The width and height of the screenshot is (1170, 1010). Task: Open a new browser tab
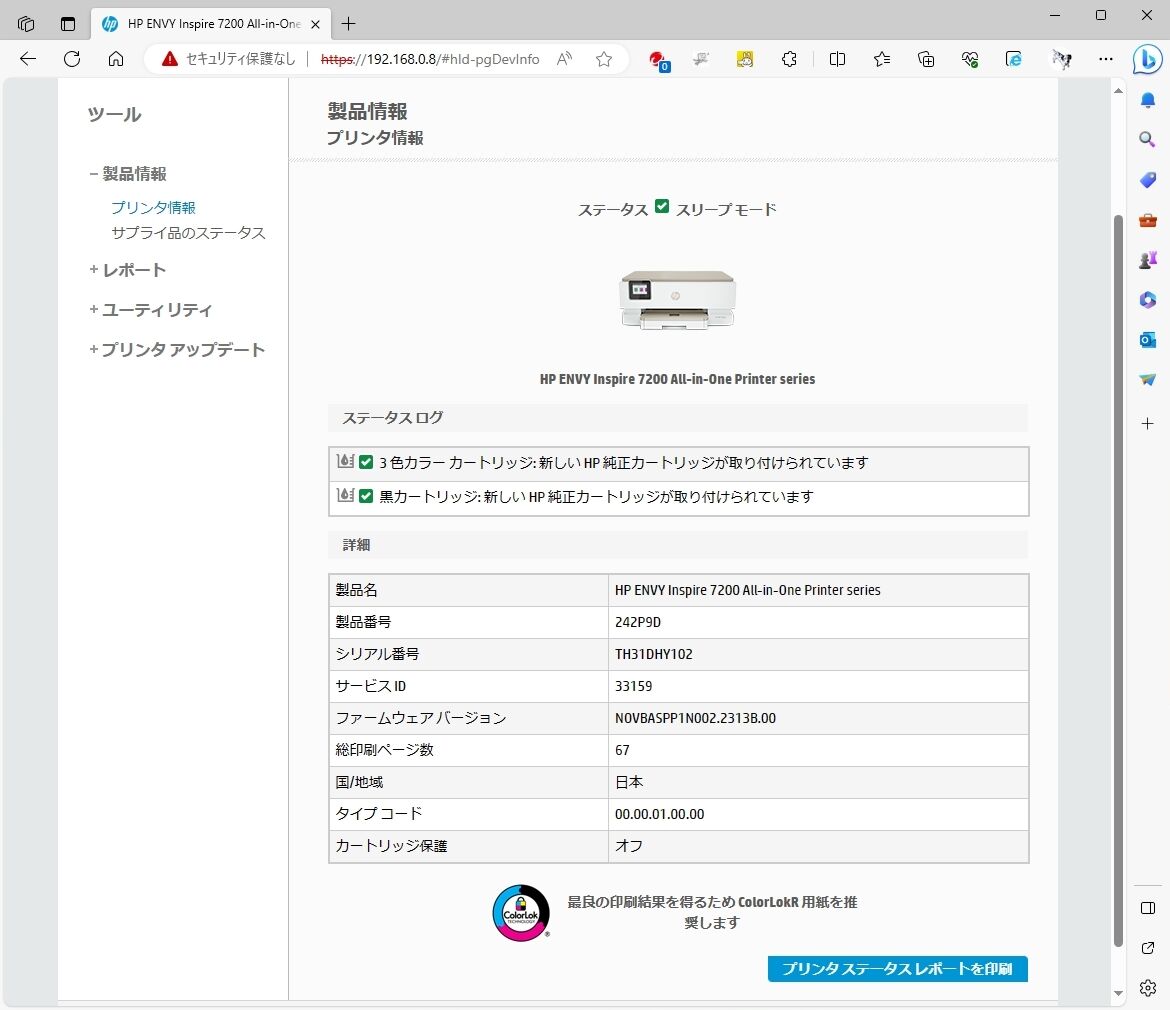click(348, 24)
